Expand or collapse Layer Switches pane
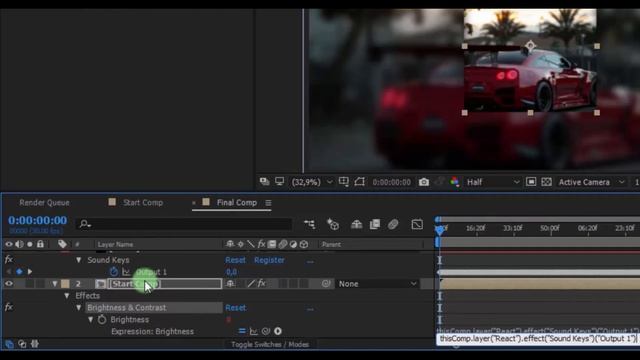The image size is (640, 360). click(x=9, y=344)
